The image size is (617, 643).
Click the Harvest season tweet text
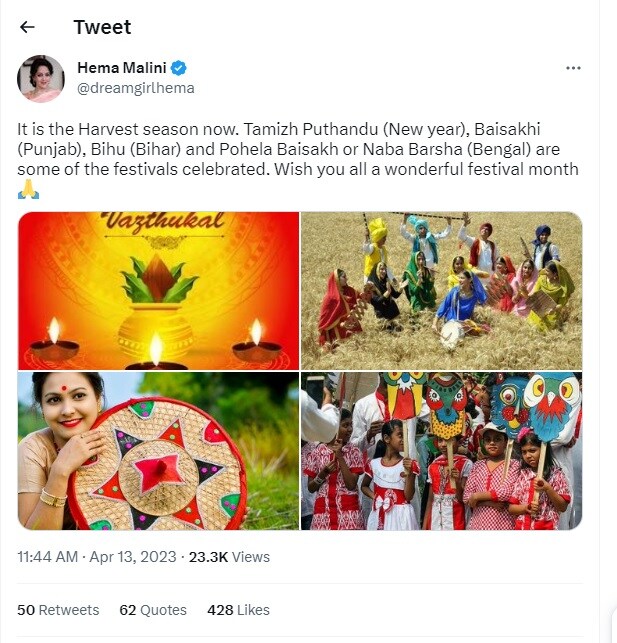click(x=298, y=150)
